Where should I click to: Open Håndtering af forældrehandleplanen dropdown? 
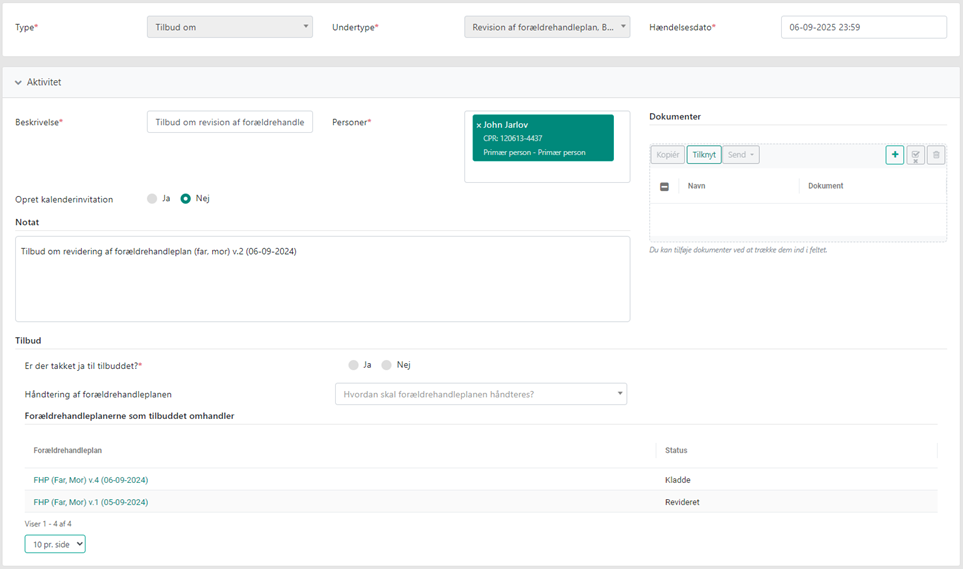coord(480,394)
